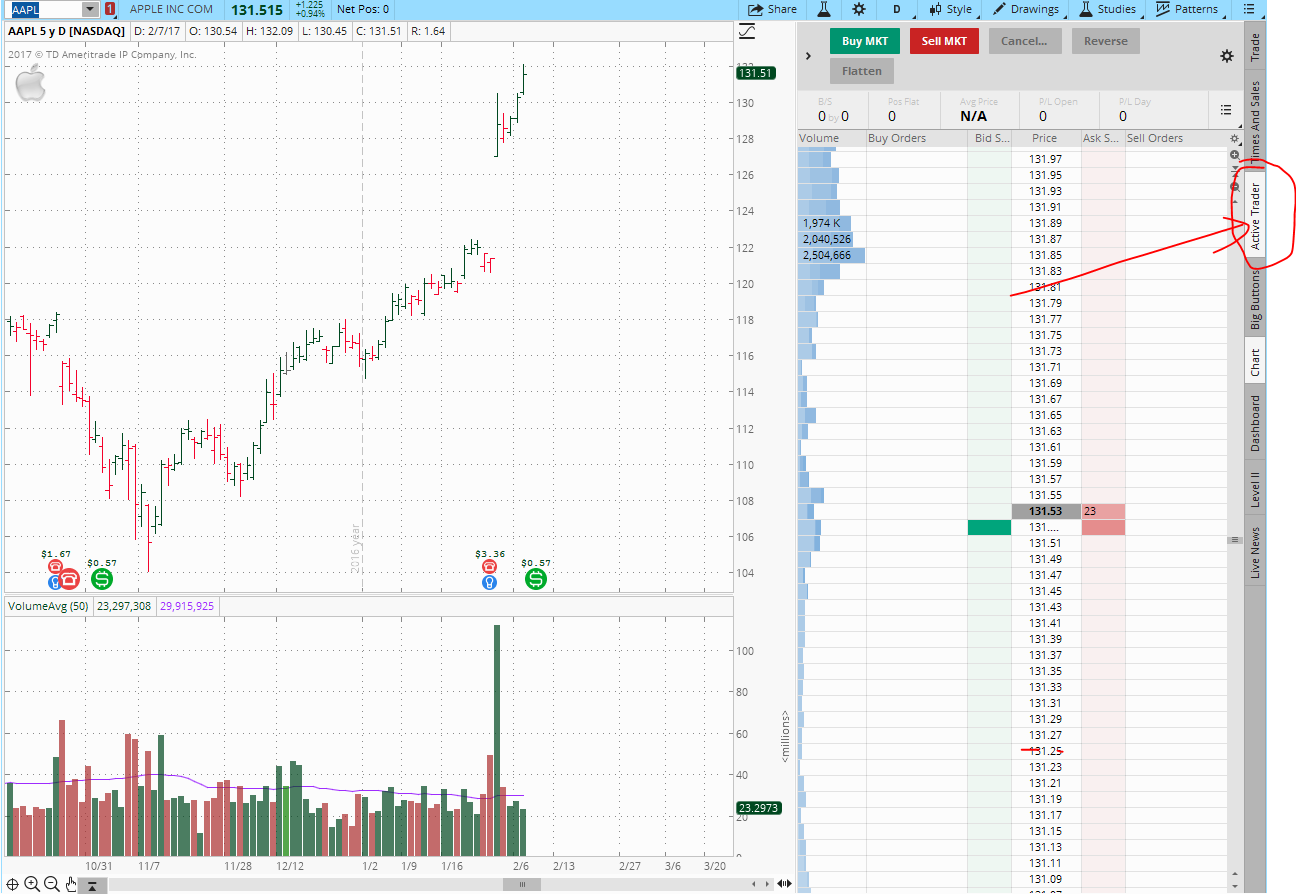This screenshot has height=894, width=1296.
Task: Click the green dividend icon near 2/6
Action: click(536, 578)
